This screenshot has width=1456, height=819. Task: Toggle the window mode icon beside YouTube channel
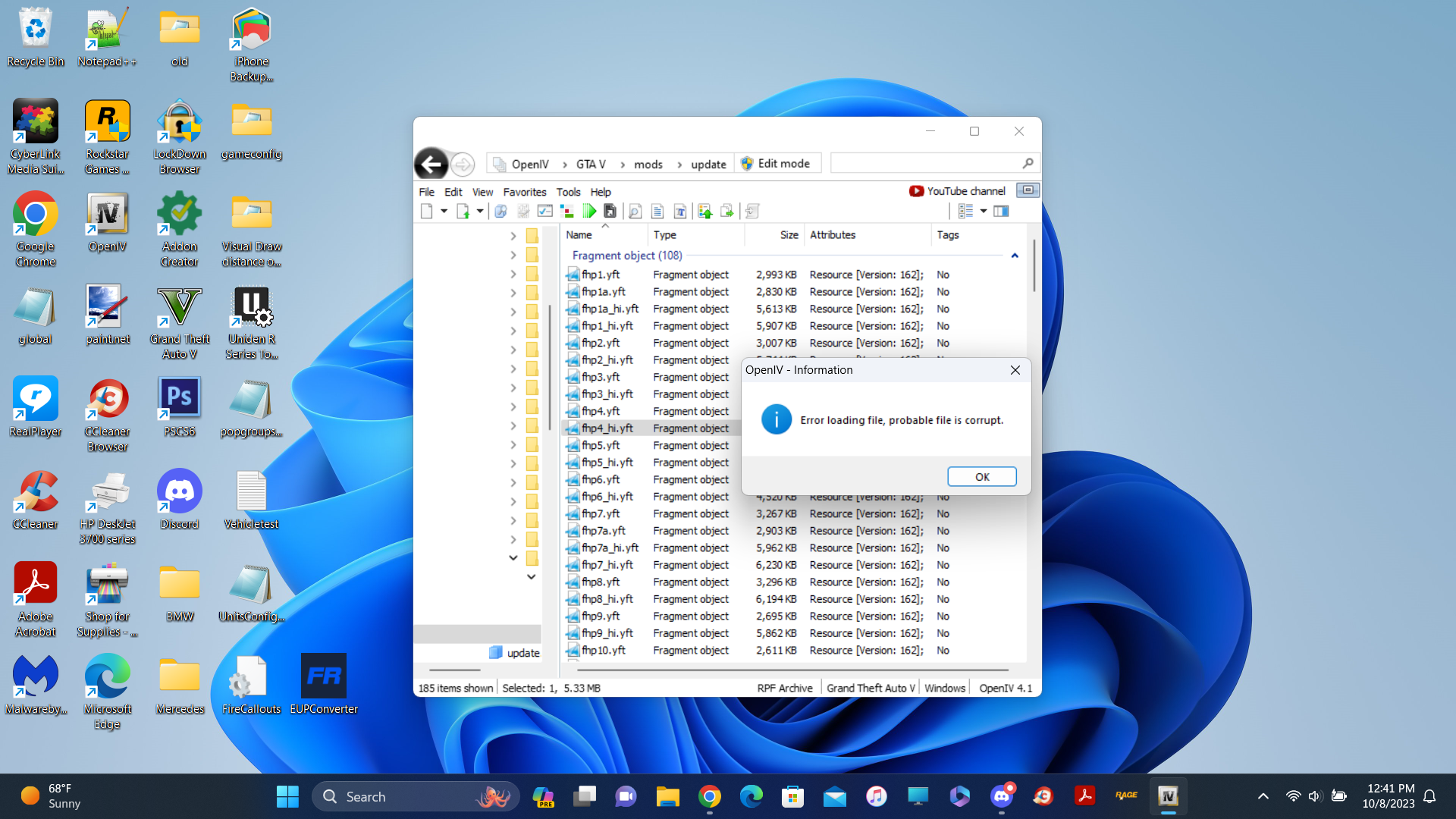click(x=1028, y=190)
